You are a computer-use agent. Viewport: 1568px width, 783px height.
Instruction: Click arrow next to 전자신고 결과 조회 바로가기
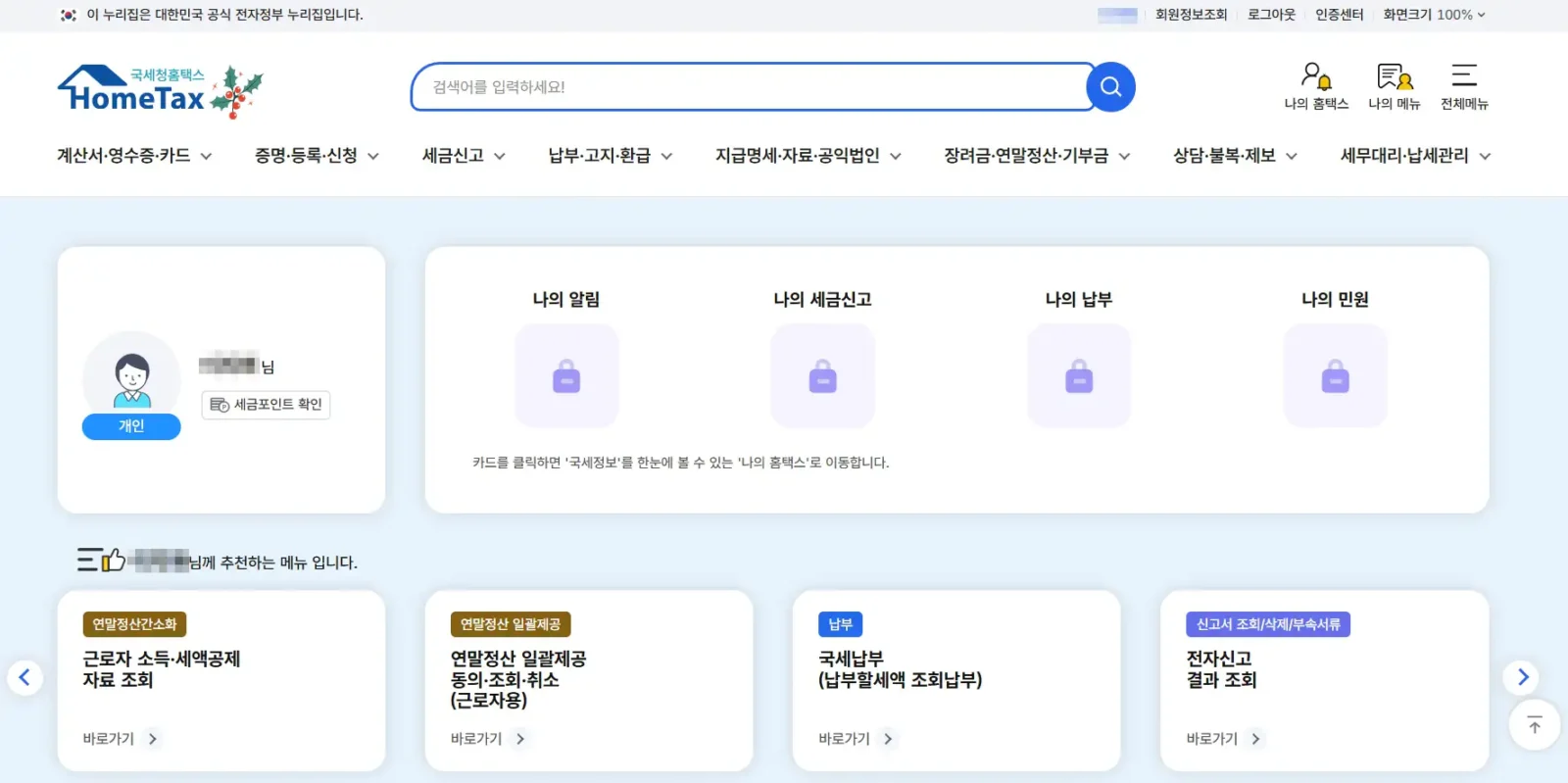[1255, 739]
